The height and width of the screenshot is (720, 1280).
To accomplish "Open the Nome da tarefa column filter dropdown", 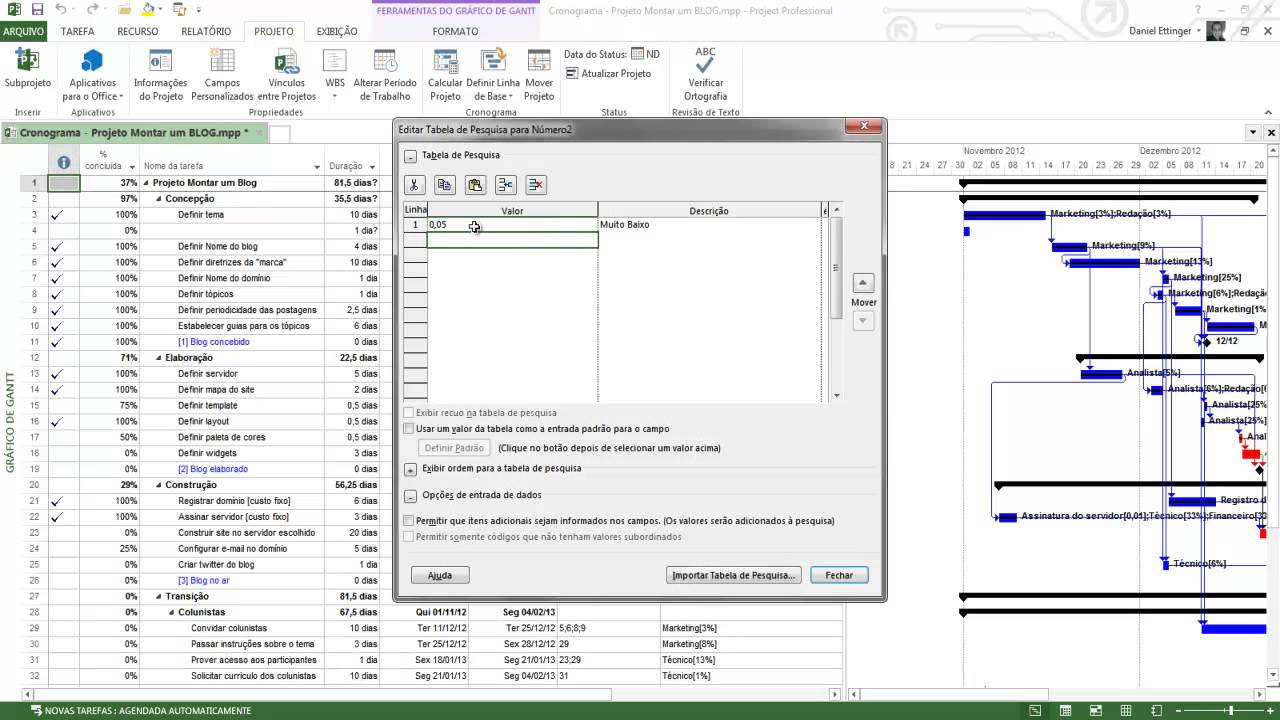I will (x=317, y=167).
